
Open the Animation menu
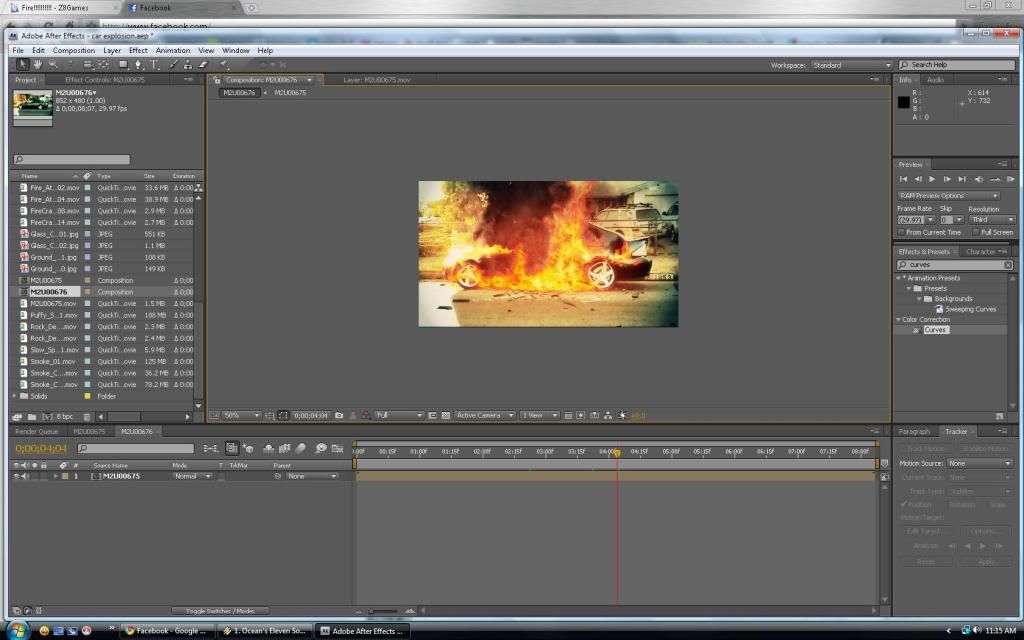click(172, 50)
